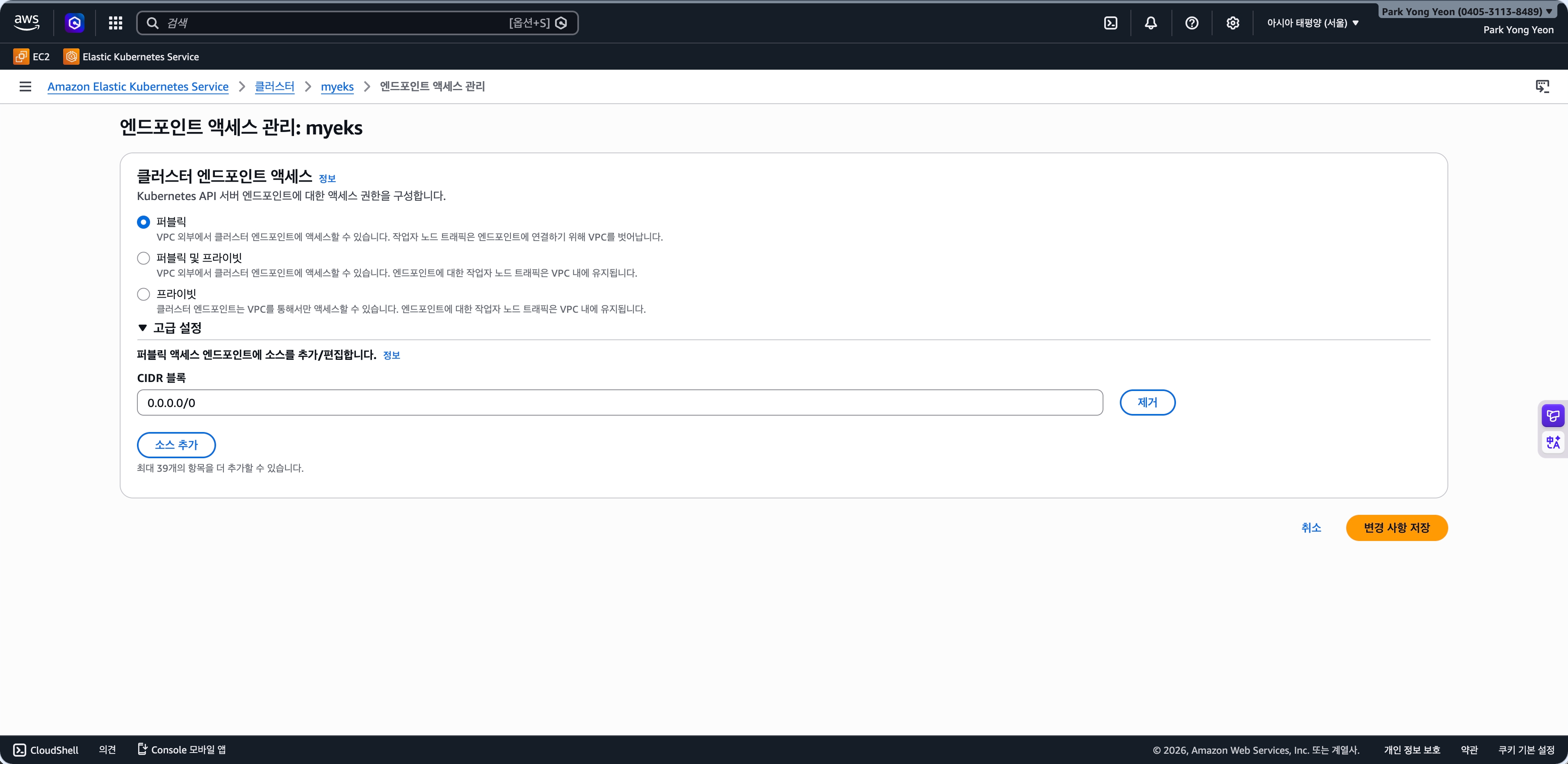Open console settings gear icon
Viewport: 1568px width, 764px height.
[1232, 23]
